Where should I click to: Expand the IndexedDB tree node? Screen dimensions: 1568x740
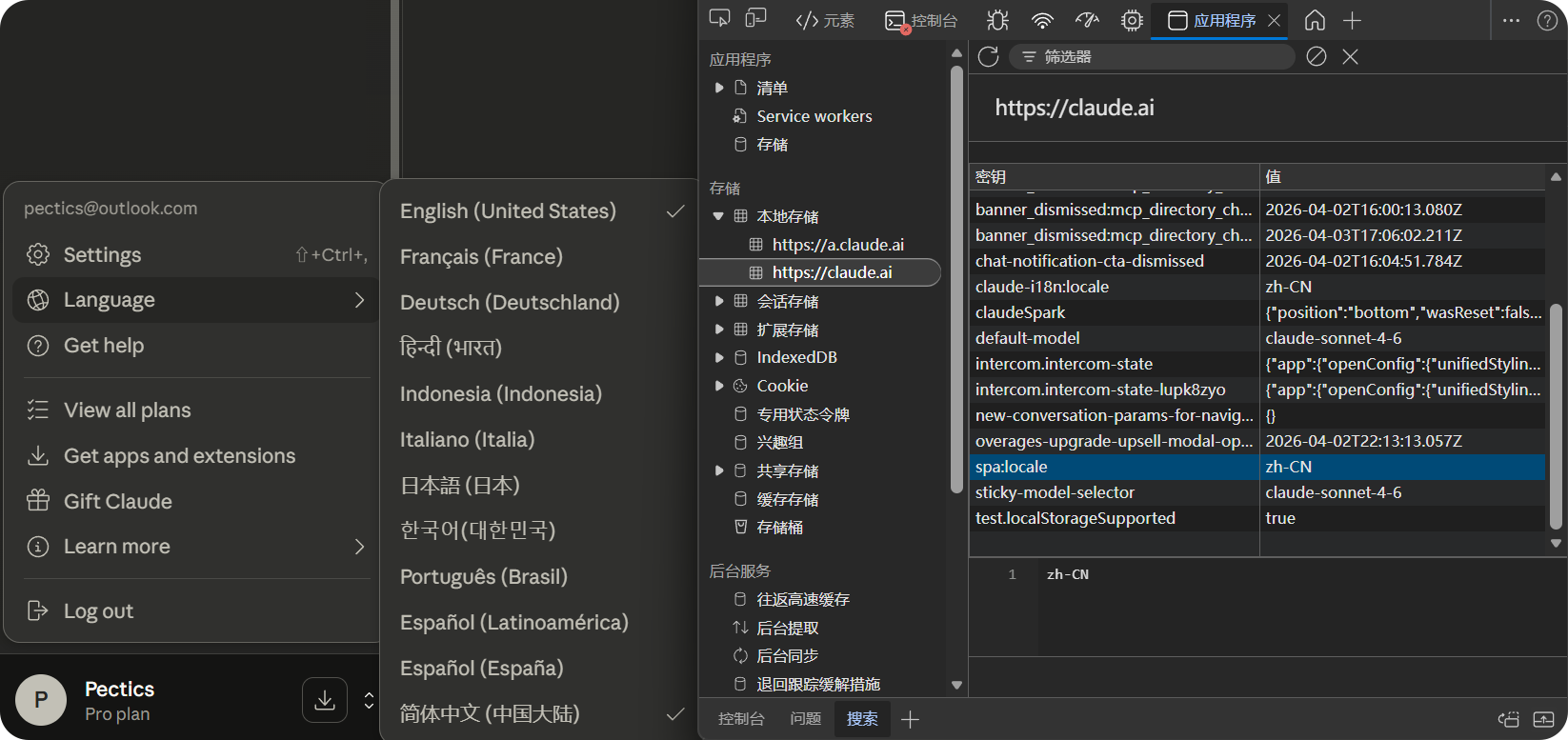pos(719,358)
